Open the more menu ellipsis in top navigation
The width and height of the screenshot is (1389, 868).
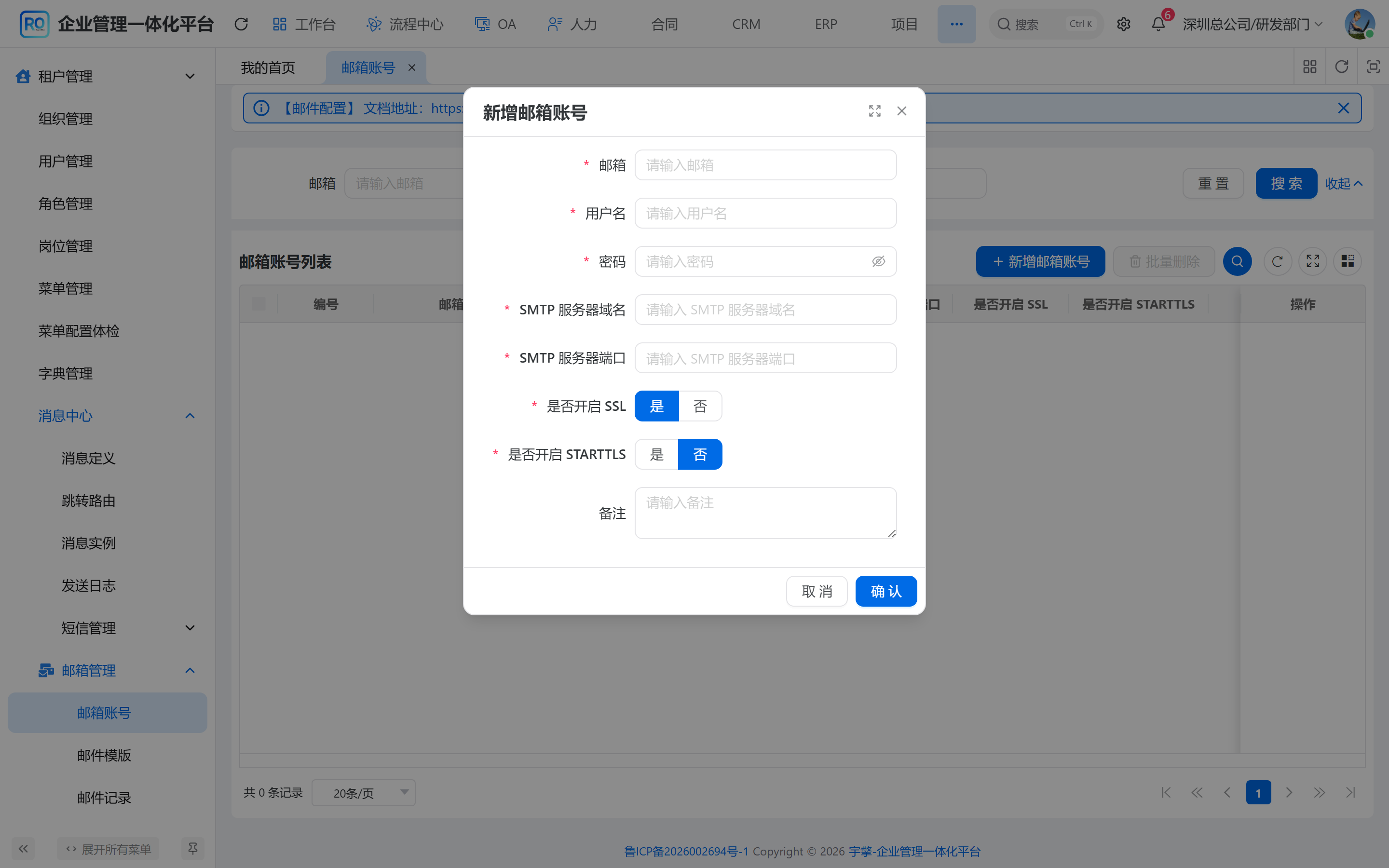coord(956,24)
